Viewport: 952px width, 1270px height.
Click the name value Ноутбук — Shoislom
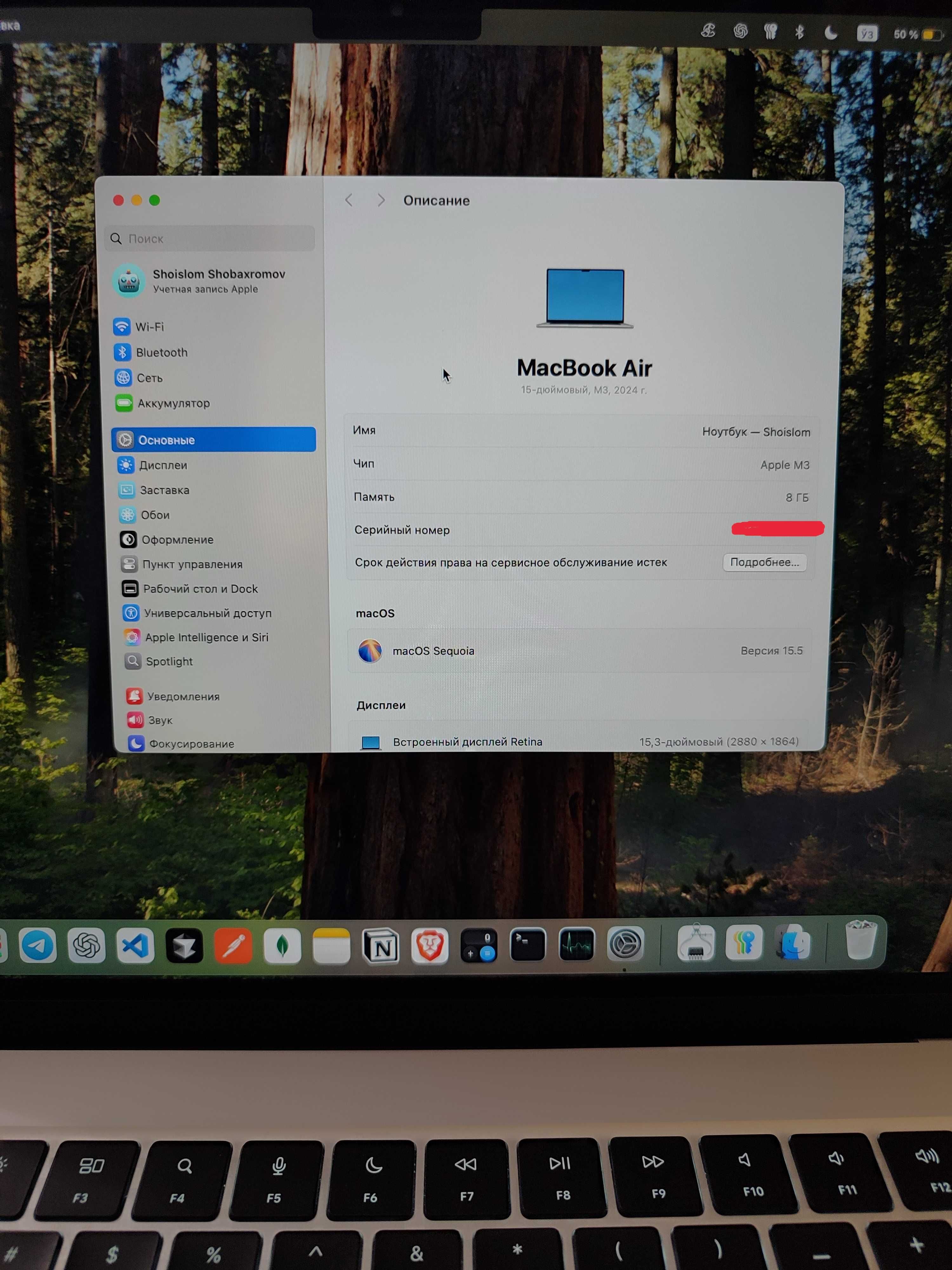pyautogui.click(x=756, y=432)
